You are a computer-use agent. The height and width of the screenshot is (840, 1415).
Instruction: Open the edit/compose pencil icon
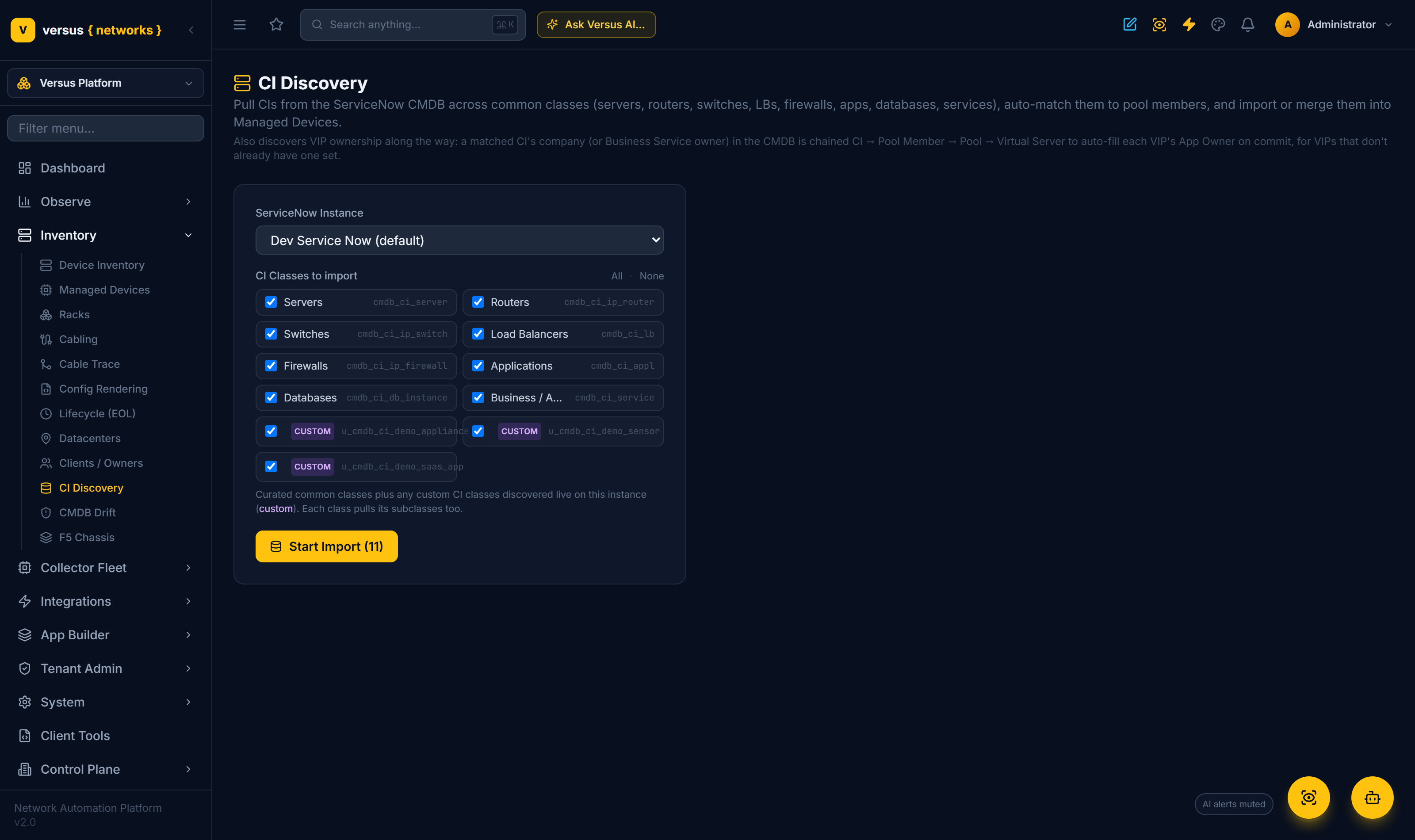[1130, 24]
